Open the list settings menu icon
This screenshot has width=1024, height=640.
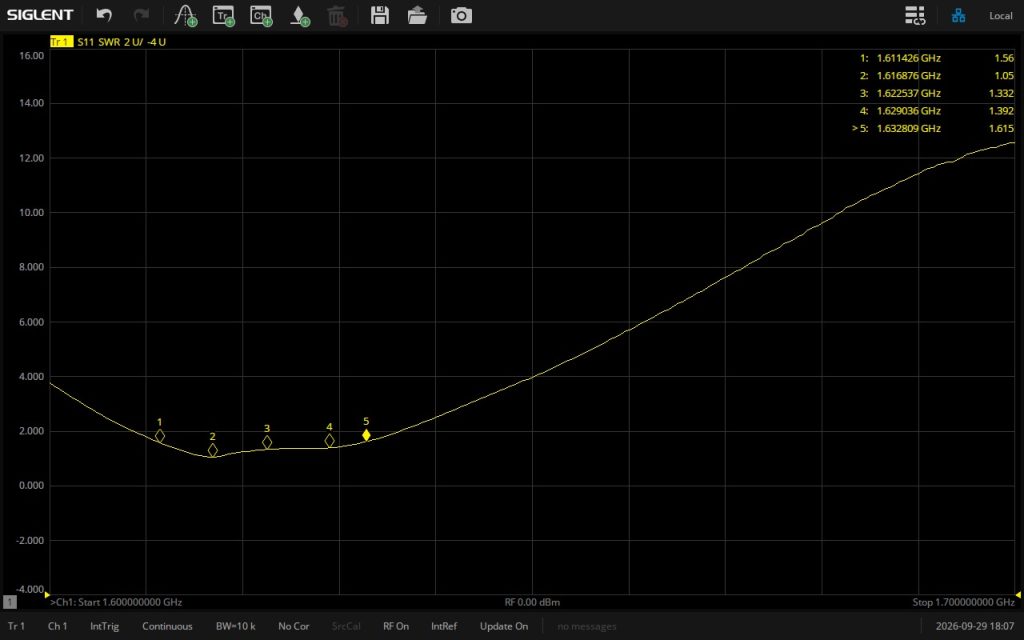coord(915,15)
